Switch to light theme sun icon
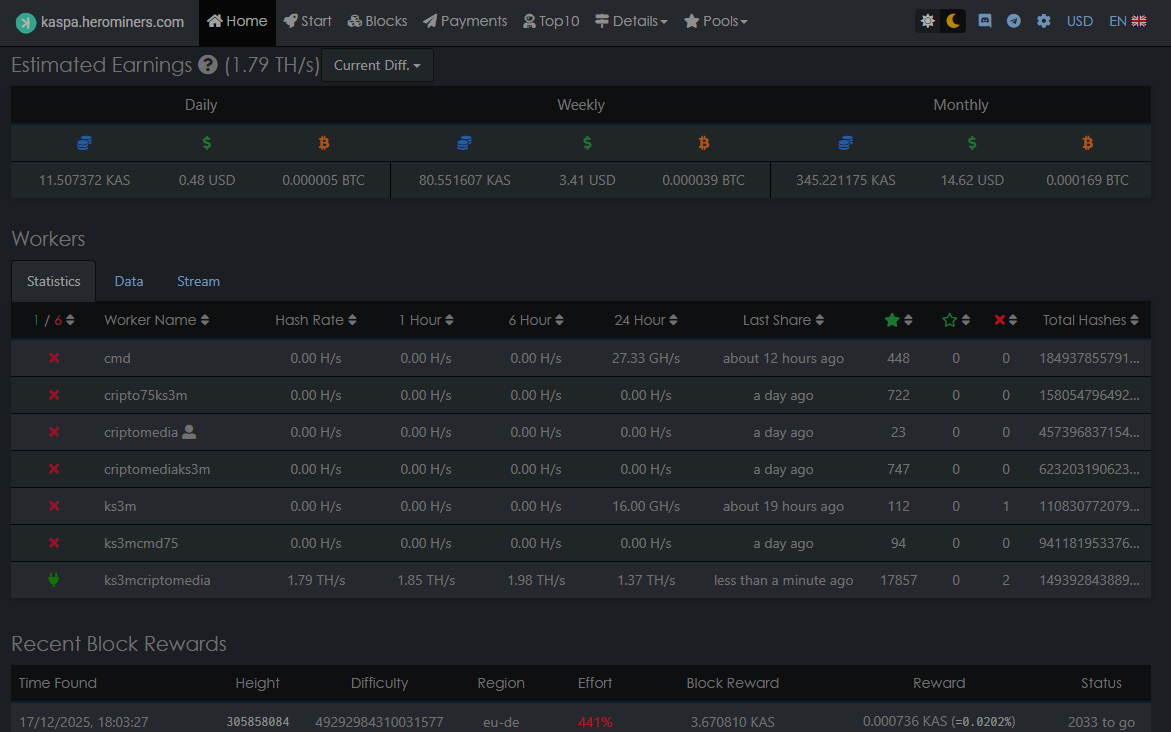1171x732 pixels. 928,21
